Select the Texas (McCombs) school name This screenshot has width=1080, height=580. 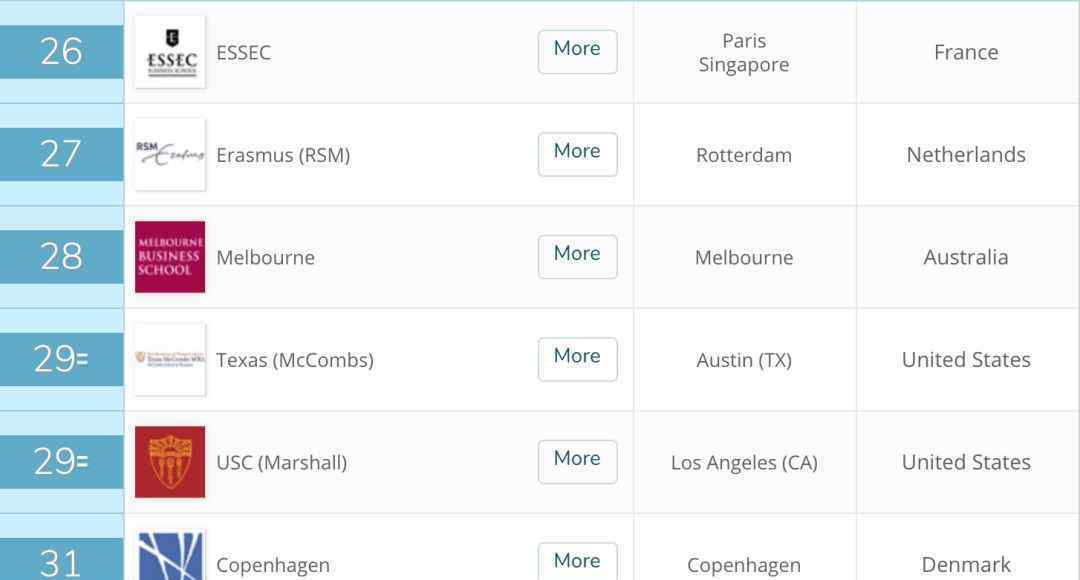click(x=295, y=360)
